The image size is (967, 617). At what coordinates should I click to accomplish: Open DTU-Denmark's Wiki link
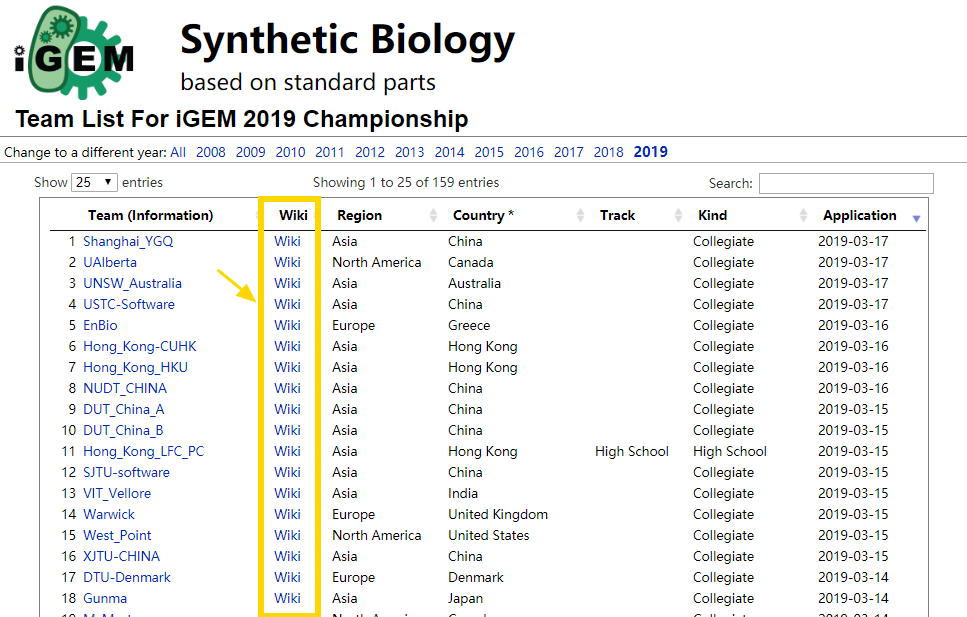287,577
